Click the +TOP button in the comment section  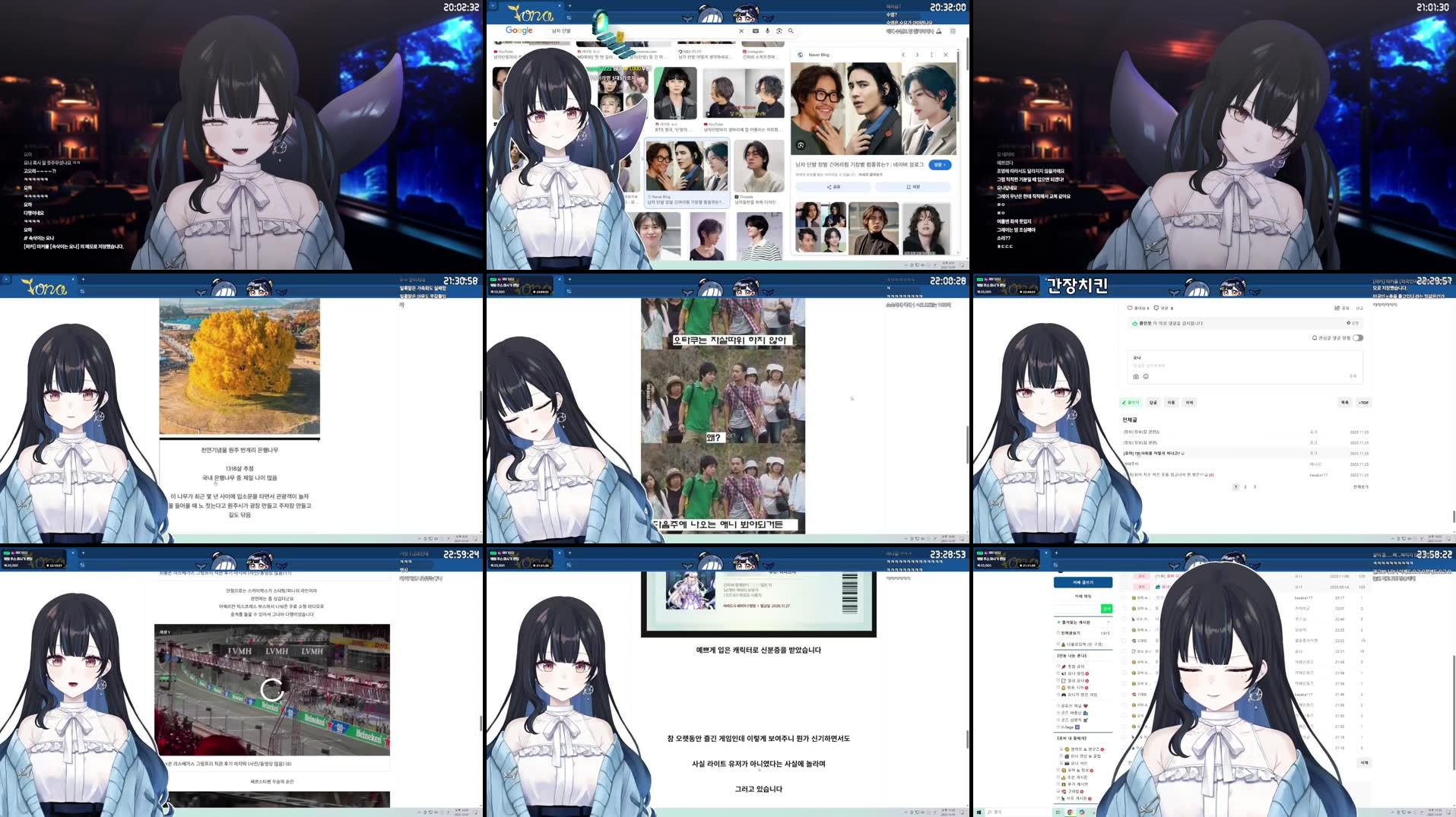[x=1363, y=402]
